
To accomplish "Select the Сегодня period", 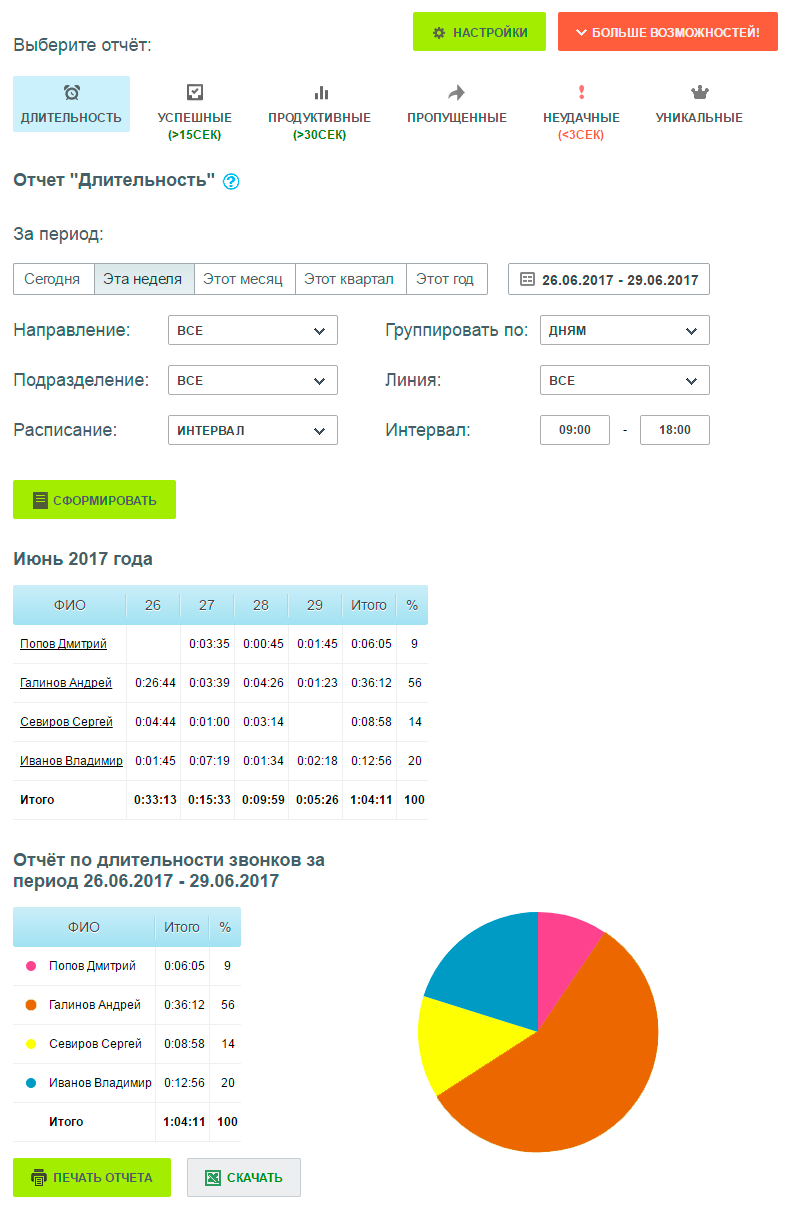I will click(x=54, y=279).
